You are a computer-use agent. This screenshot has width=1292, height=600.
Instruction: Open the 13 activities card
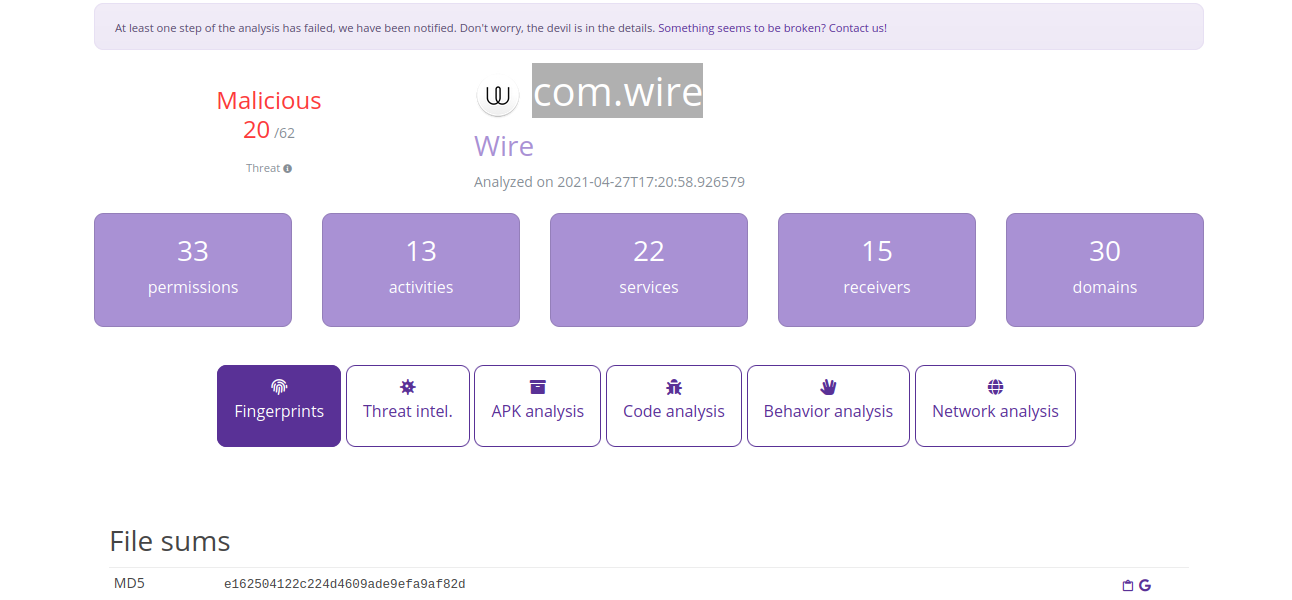click(x=421, y=270)
